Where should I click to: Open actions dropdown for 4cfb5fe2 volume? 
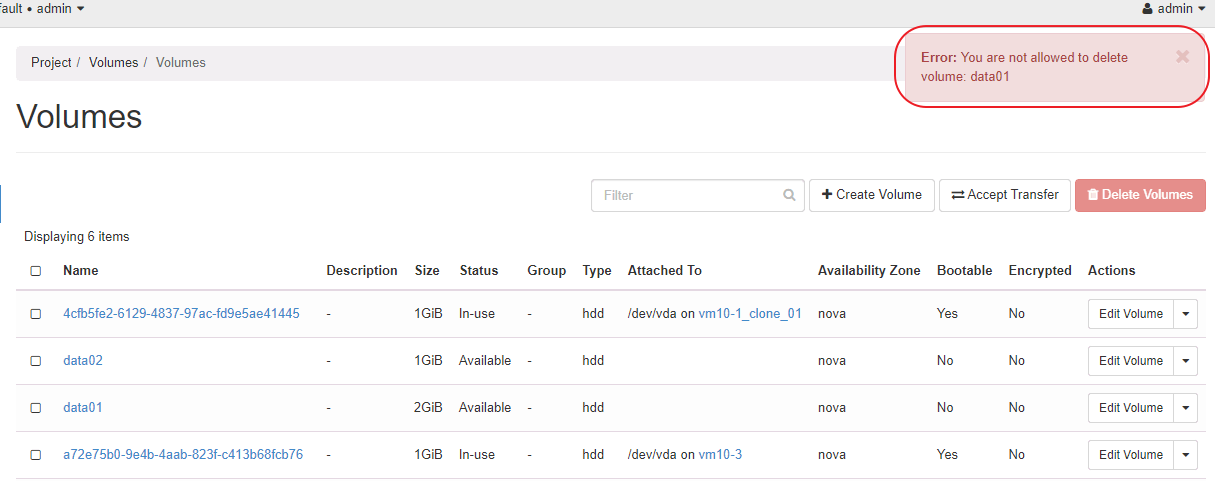[1185, 314]
